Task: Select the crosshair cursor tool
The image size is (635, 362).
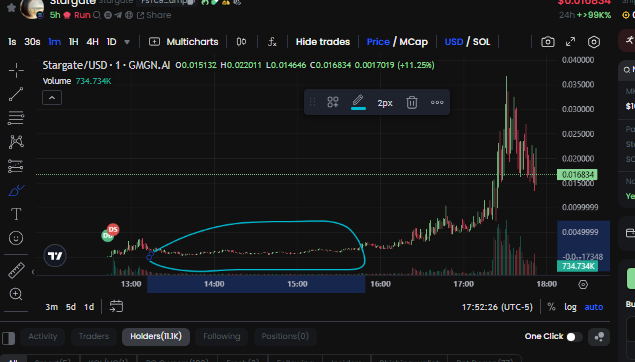Action: [16, 70]
